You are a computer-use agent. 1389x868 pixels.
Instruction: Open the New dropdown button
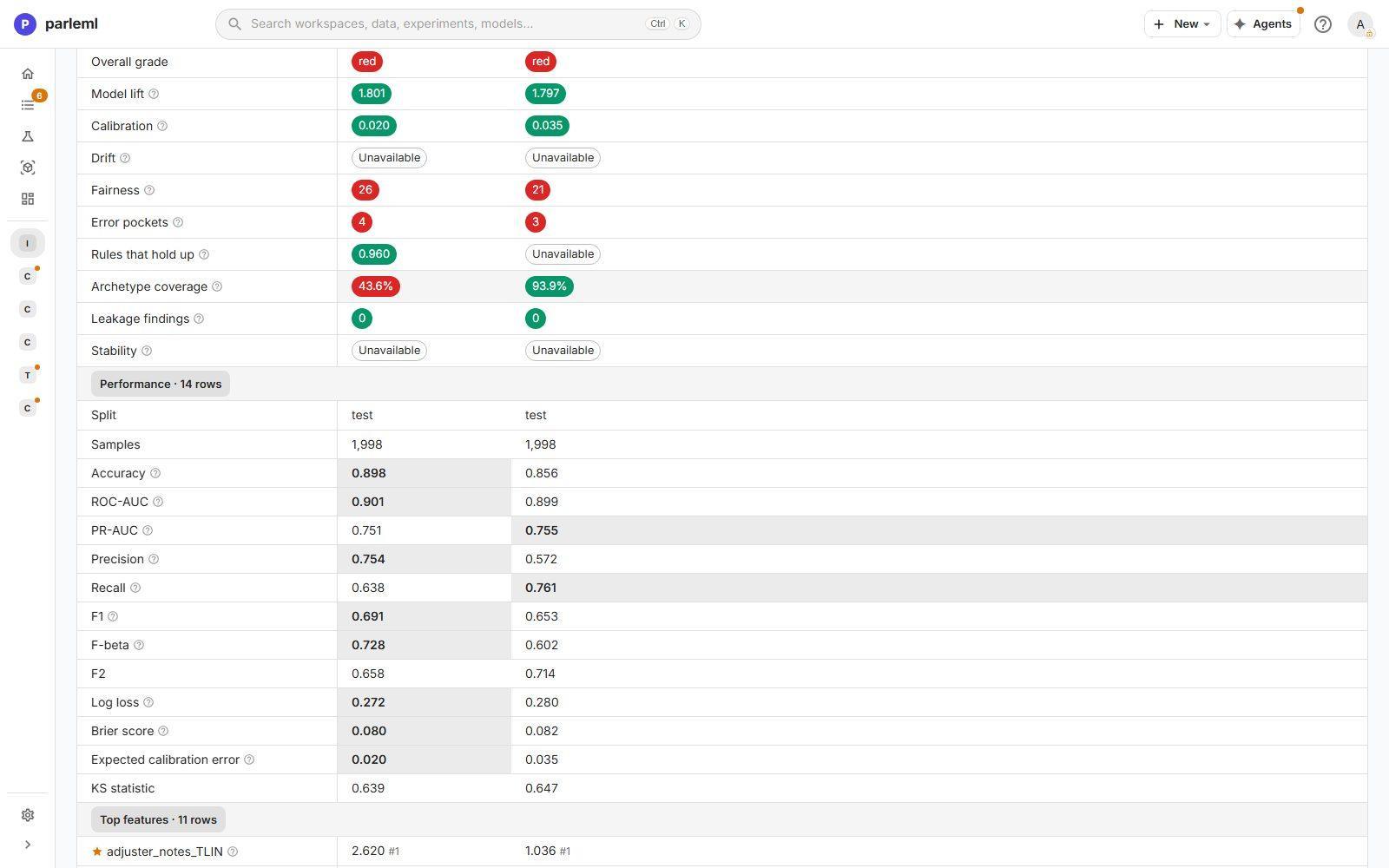[x=1182, y=24]
